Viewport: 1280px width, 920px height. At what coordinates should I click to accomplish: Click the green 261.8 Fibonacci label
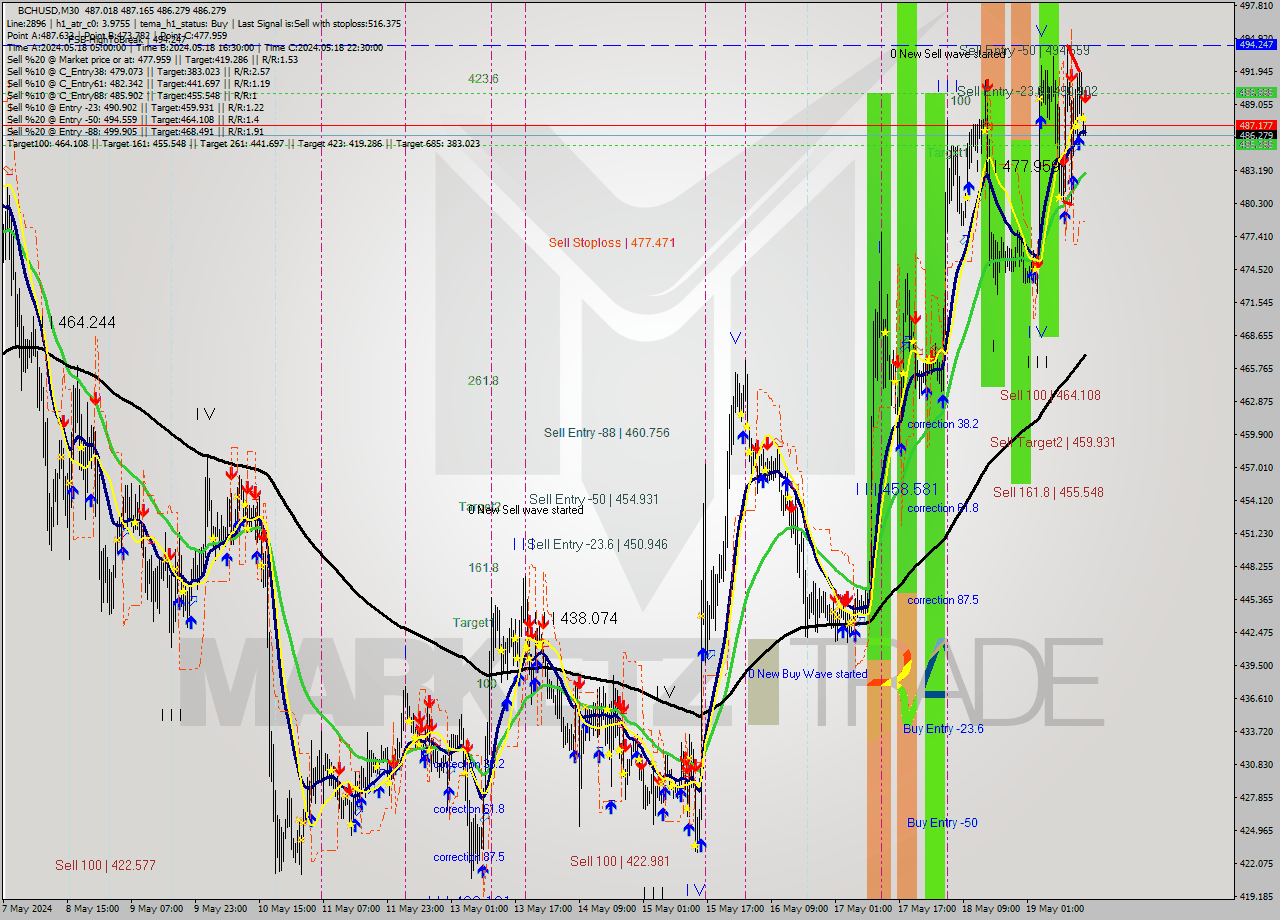483,380
